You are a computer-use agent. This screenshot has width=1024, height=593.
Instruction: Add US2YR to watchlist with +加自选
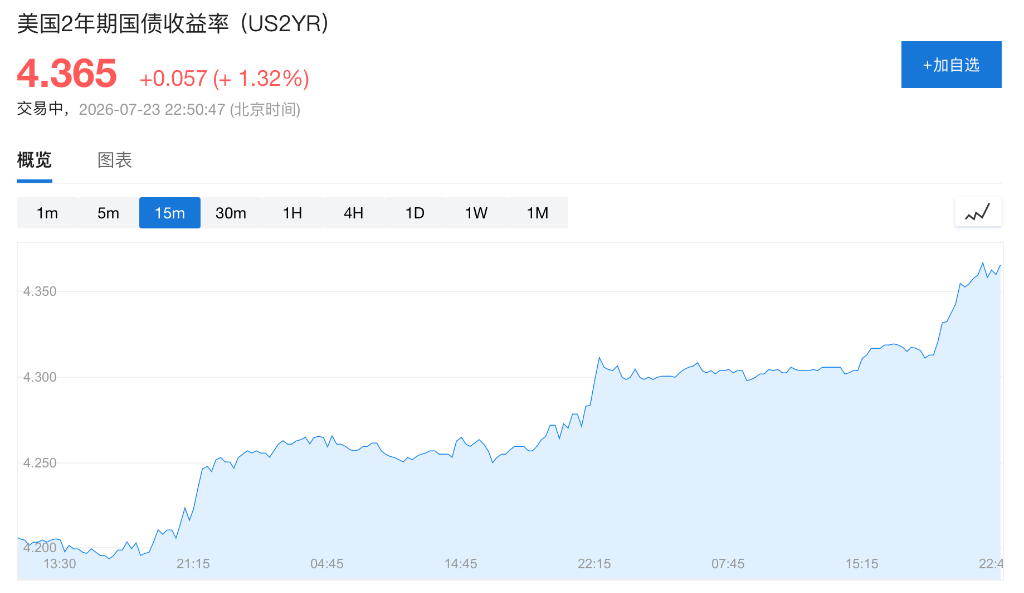pos(951,65)
